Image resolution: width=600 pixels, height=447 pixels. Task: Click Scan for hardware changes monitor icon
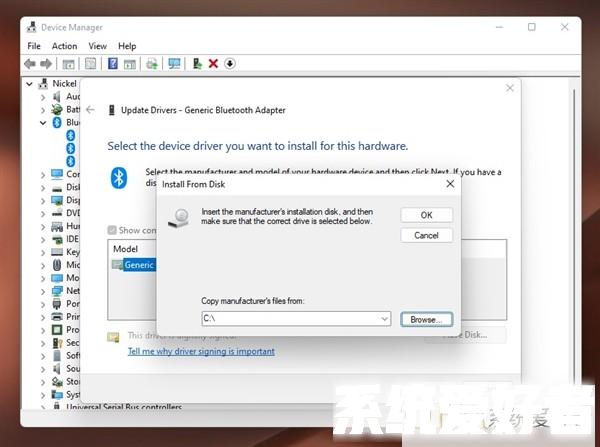pyautogui.click(x=174, y=64)
